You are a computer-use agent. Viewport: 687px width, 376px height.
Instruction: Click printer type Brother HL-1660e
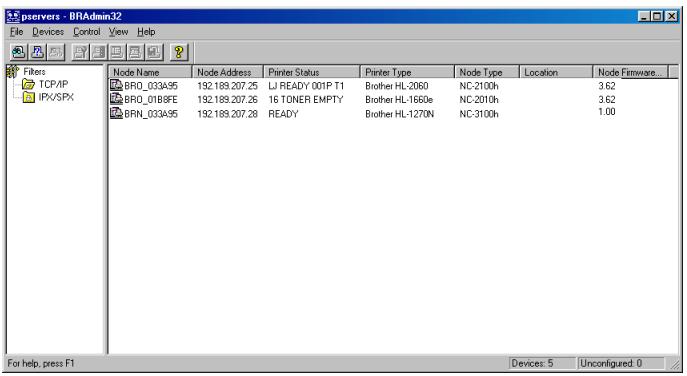pyautogui.click(x=399, y=100)
